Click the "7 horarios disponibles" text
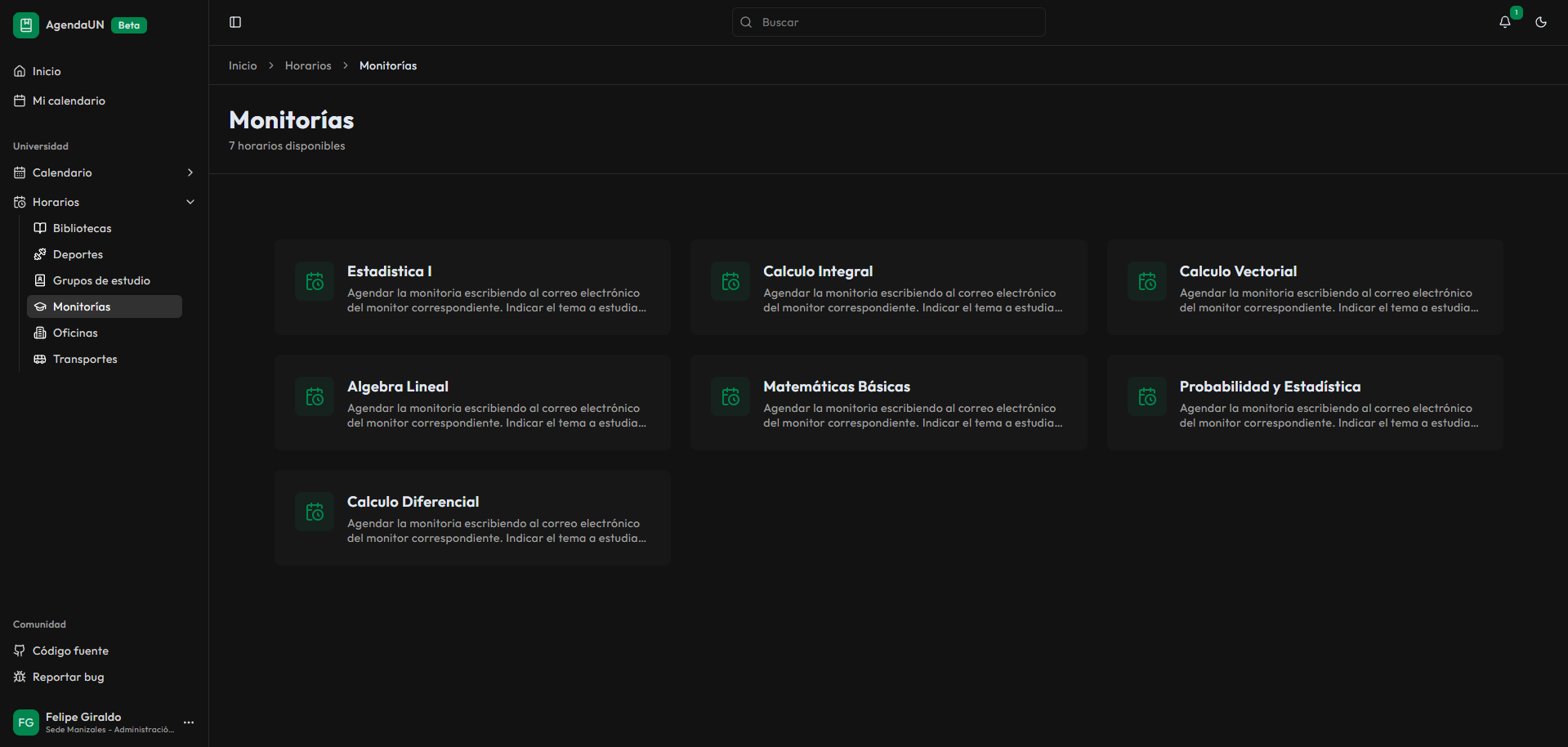 point(287,145)
